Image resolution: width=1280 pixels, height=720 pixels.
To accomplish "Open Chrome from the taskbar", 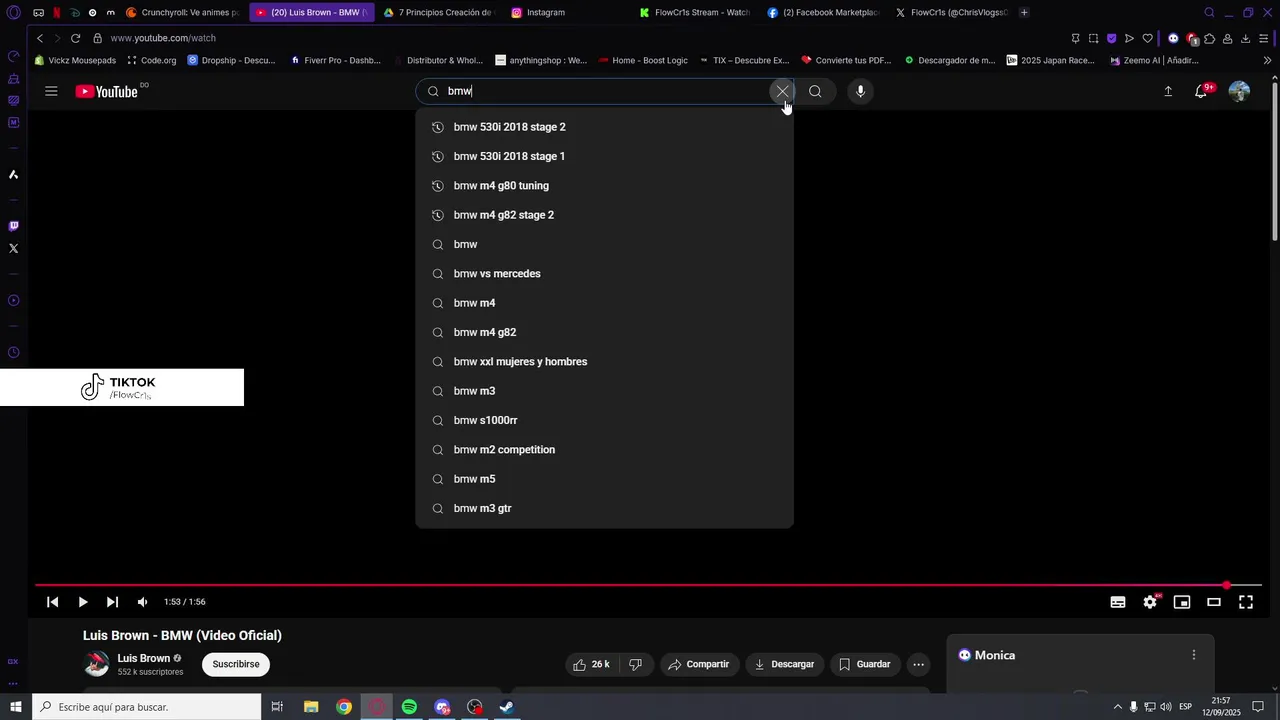I will 344,707.
